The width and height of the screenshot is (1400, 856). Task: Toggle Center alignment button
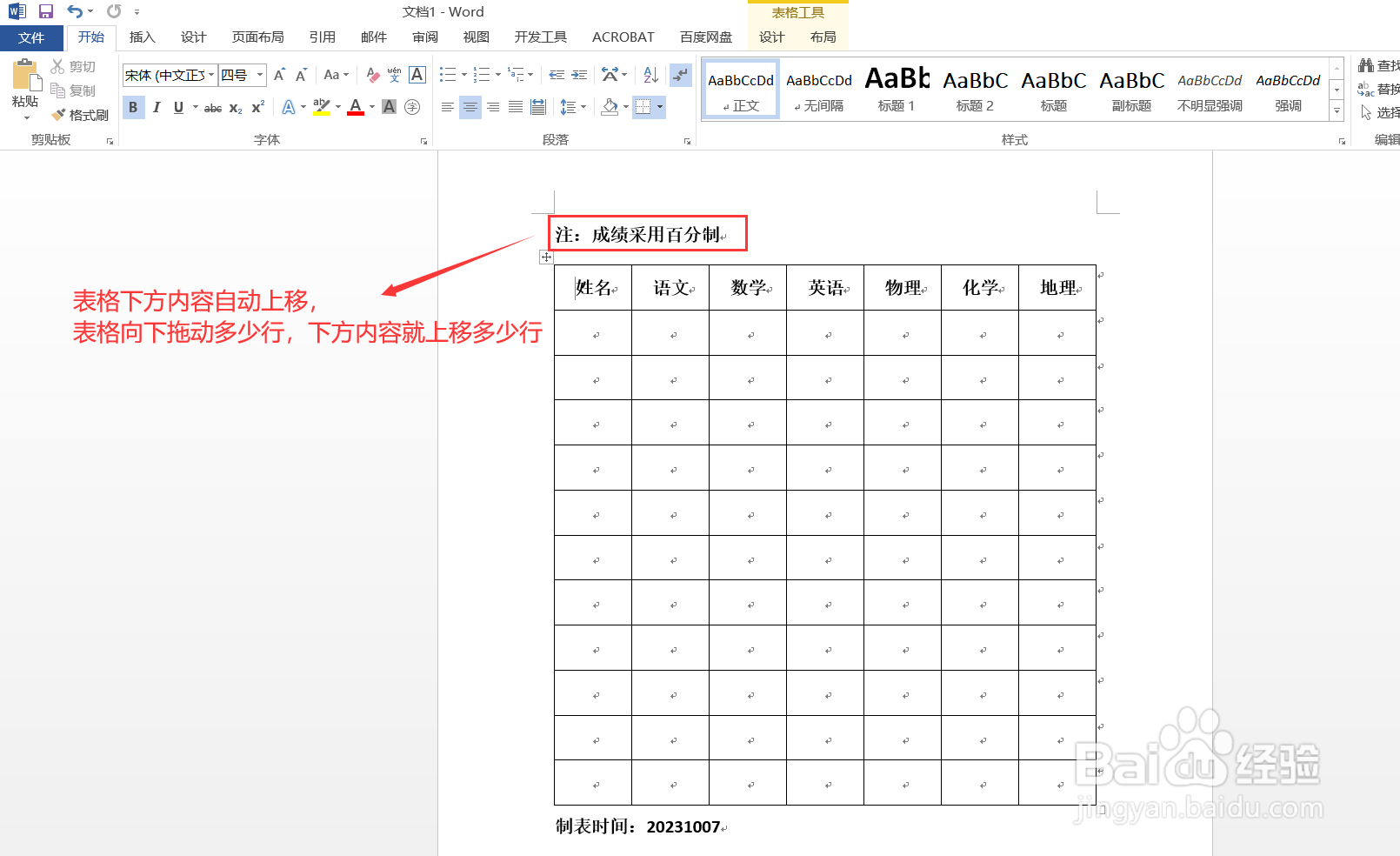coord(470,107)
